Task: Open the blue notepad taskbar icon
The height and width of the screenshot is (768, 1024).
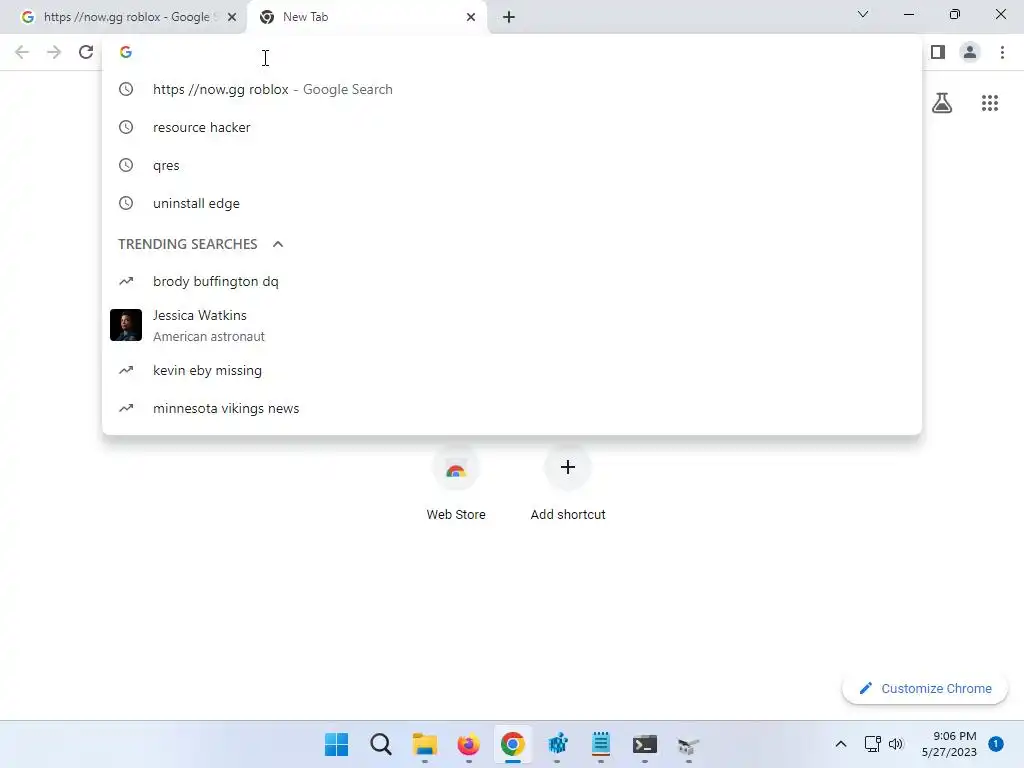Action: 601,744
